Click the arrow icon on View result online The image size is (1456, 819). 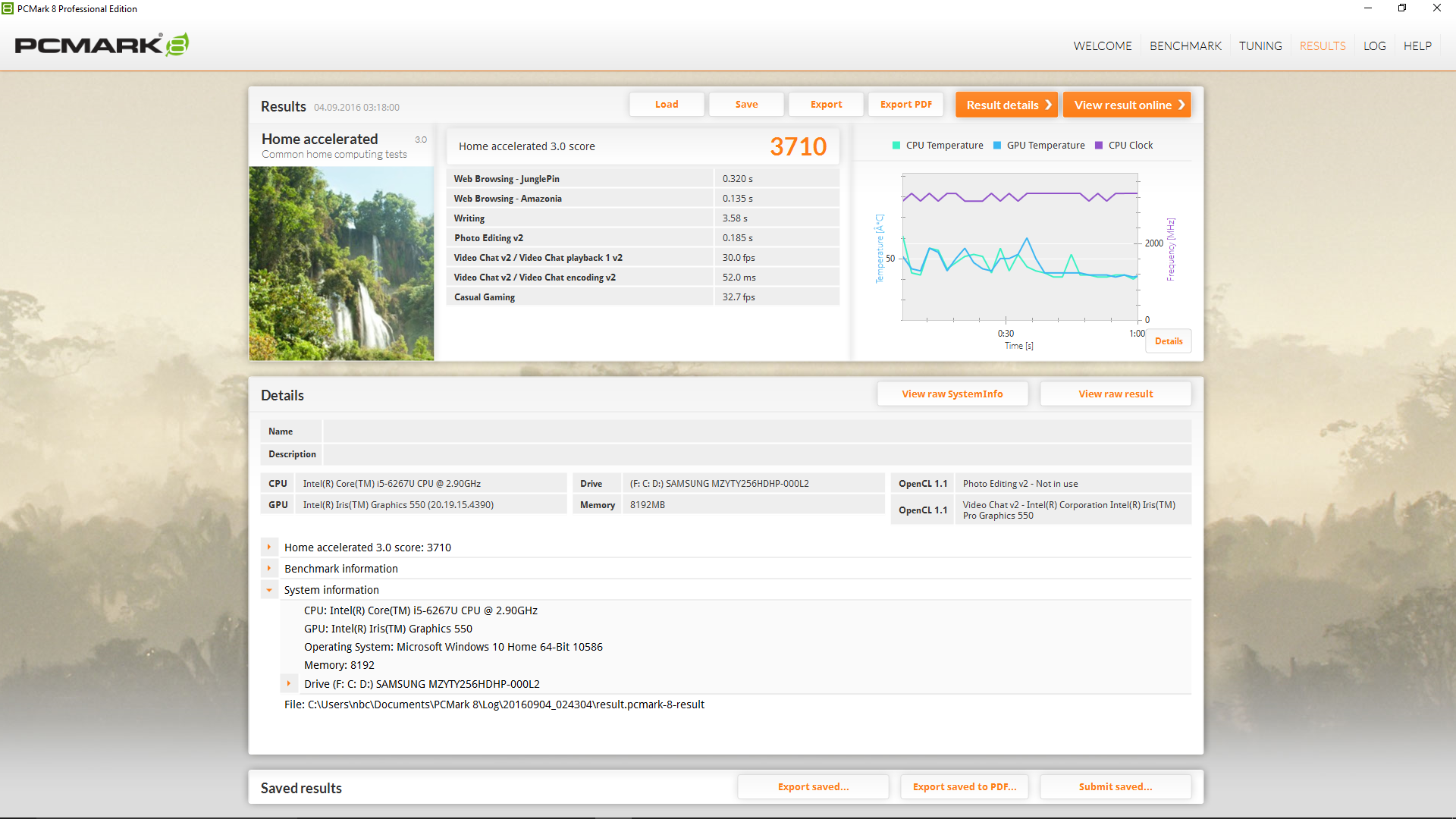[x=1181, y=105]
